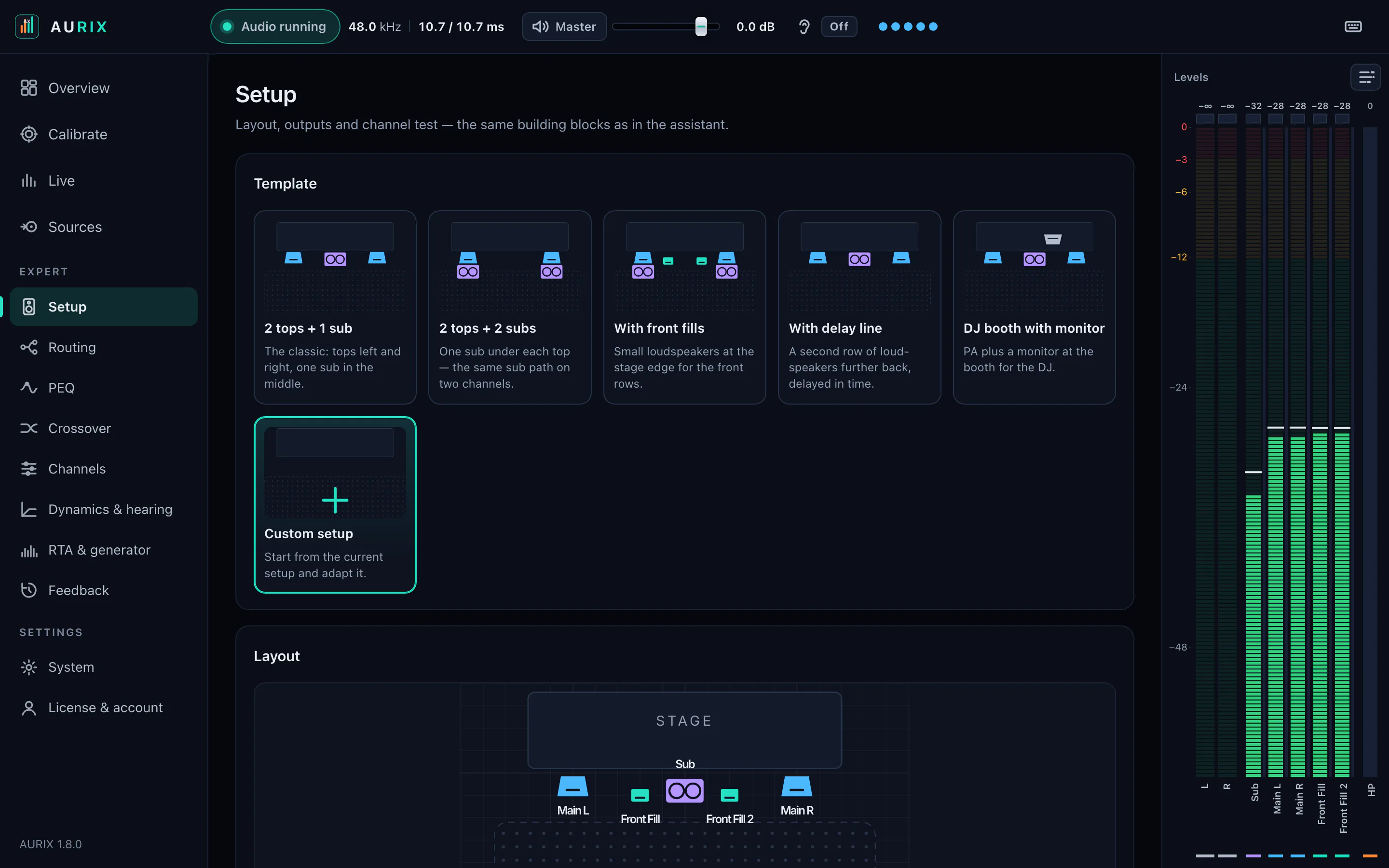Click the Dynamics & hearing icon

[29, 509]
